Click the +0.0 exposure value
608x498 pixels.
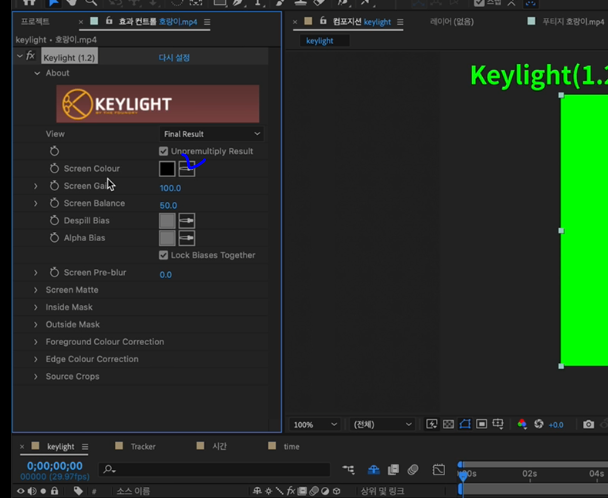[x=556, y=425]
